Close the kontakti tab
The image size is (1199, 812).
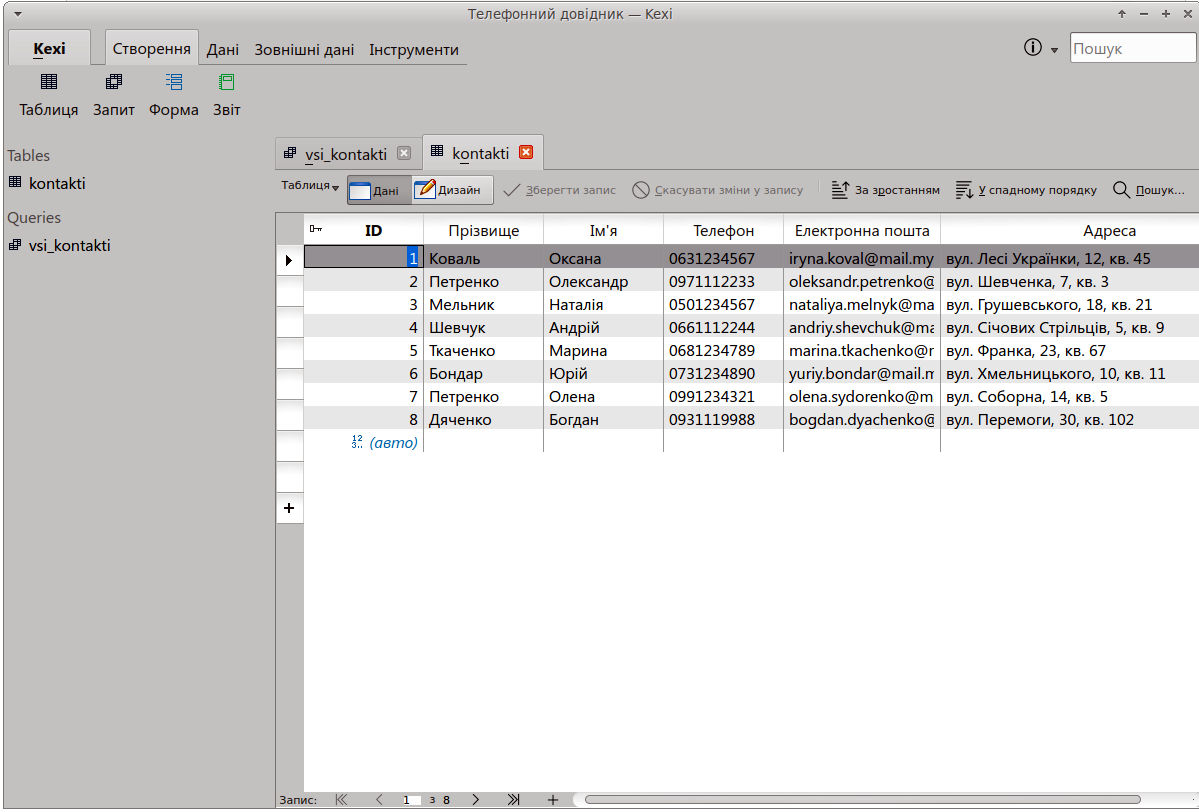[526, 153]
